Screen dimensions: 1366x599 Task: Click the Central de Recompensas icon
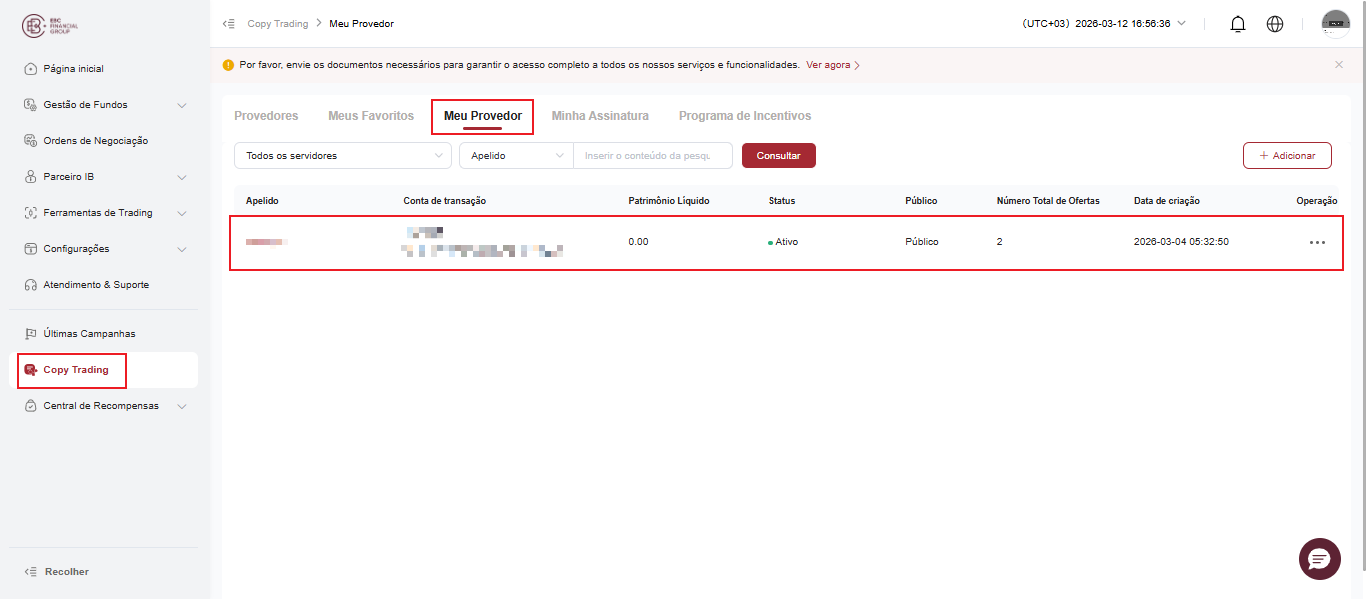point(30,406)
